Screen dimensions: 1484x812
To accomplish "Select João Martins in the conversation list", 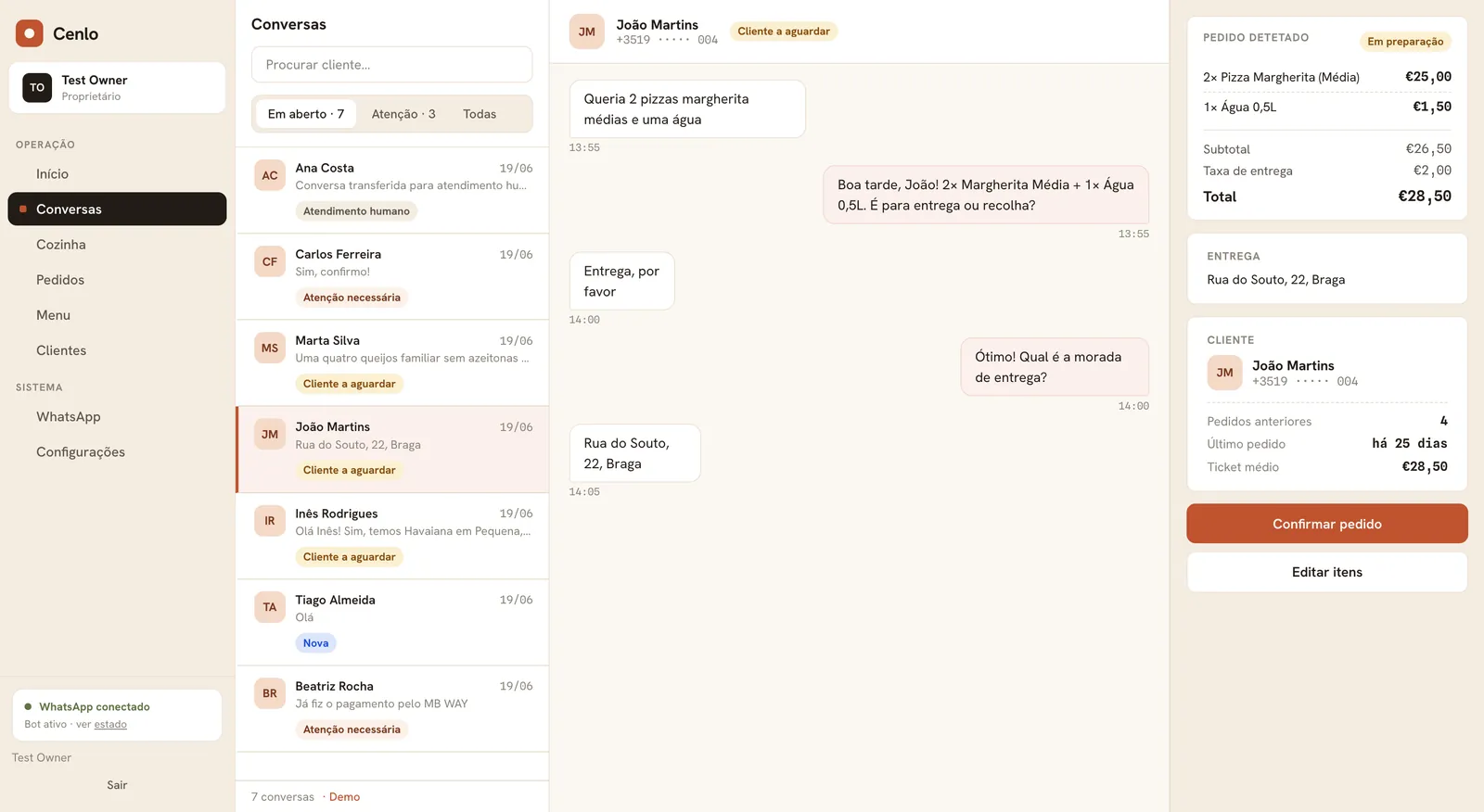I will (392, 450).
